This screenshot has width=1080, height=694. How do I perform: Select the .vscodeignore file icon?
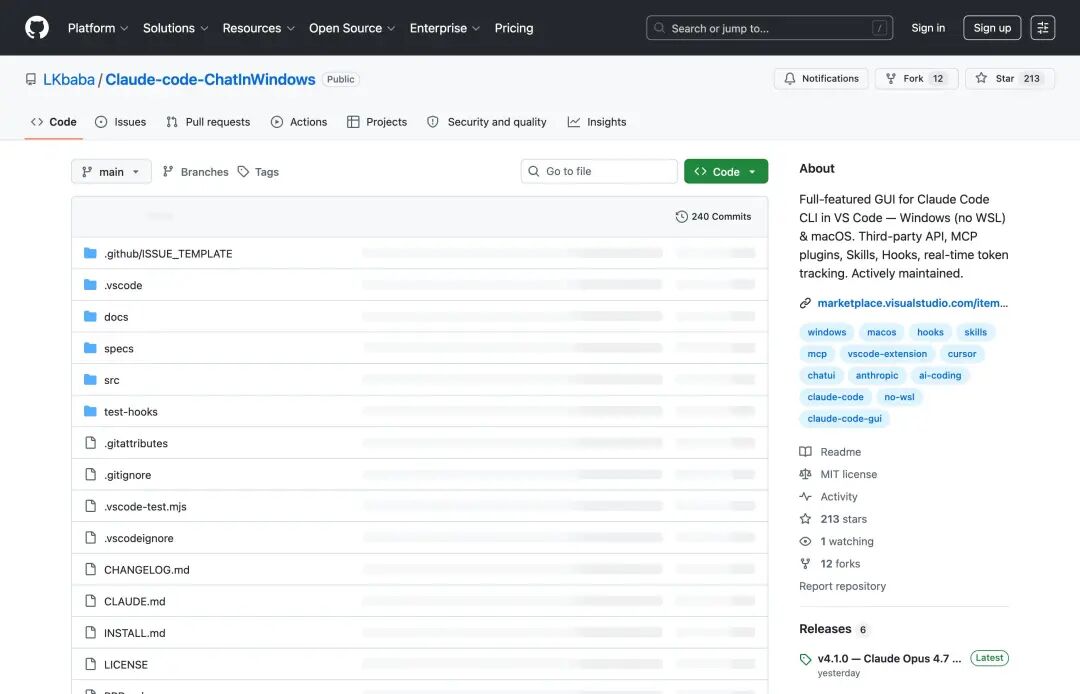(90, 538)
